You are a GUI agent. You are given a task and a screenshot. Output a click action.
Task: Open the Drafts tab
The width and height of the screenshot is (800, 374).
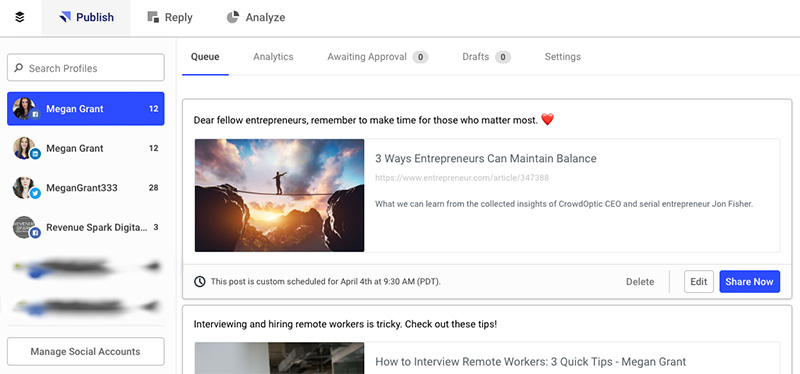pos(486,57)
